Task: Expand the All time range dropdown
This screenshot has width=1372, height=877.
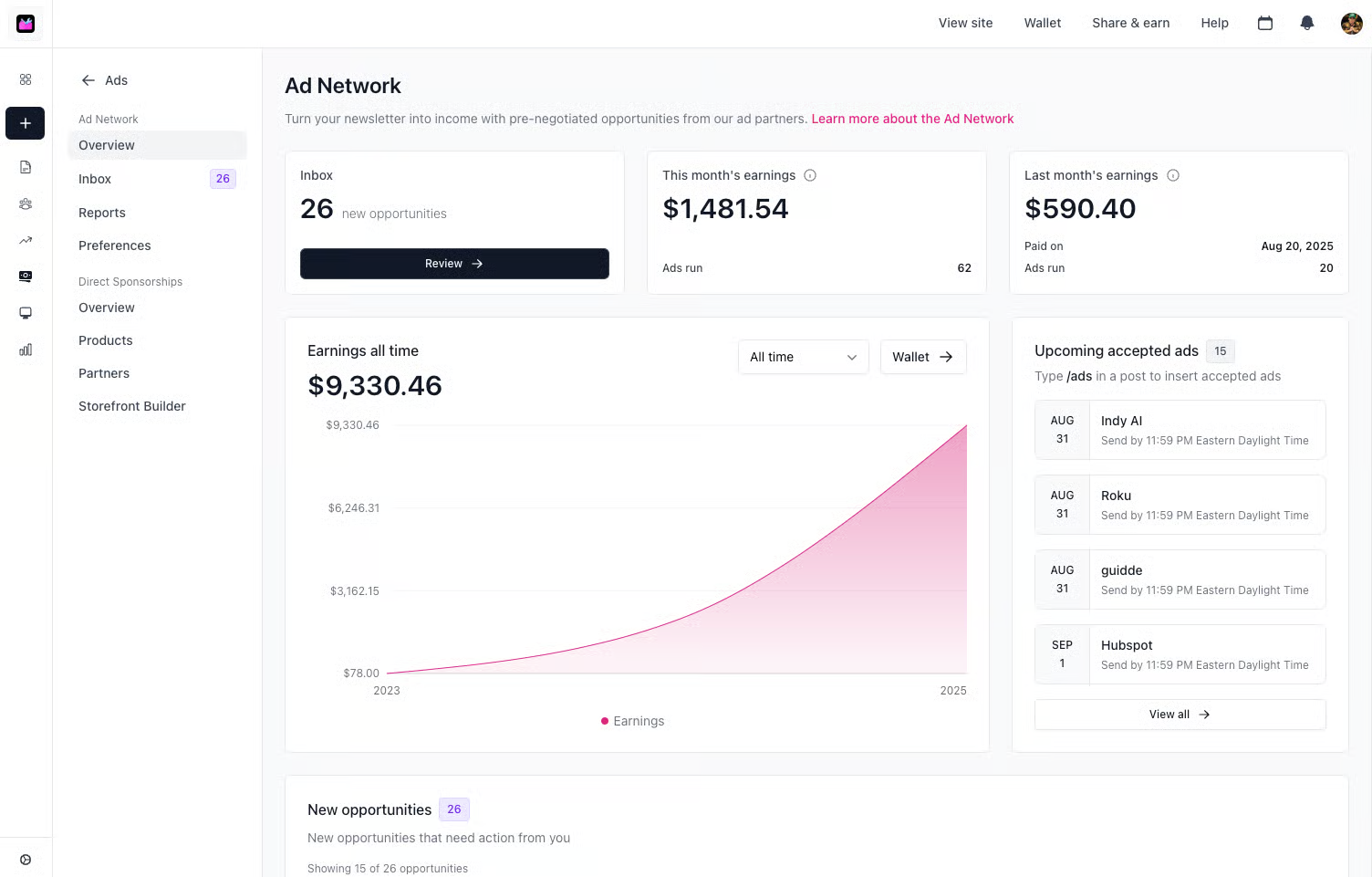Action: (x=803, y=357)
